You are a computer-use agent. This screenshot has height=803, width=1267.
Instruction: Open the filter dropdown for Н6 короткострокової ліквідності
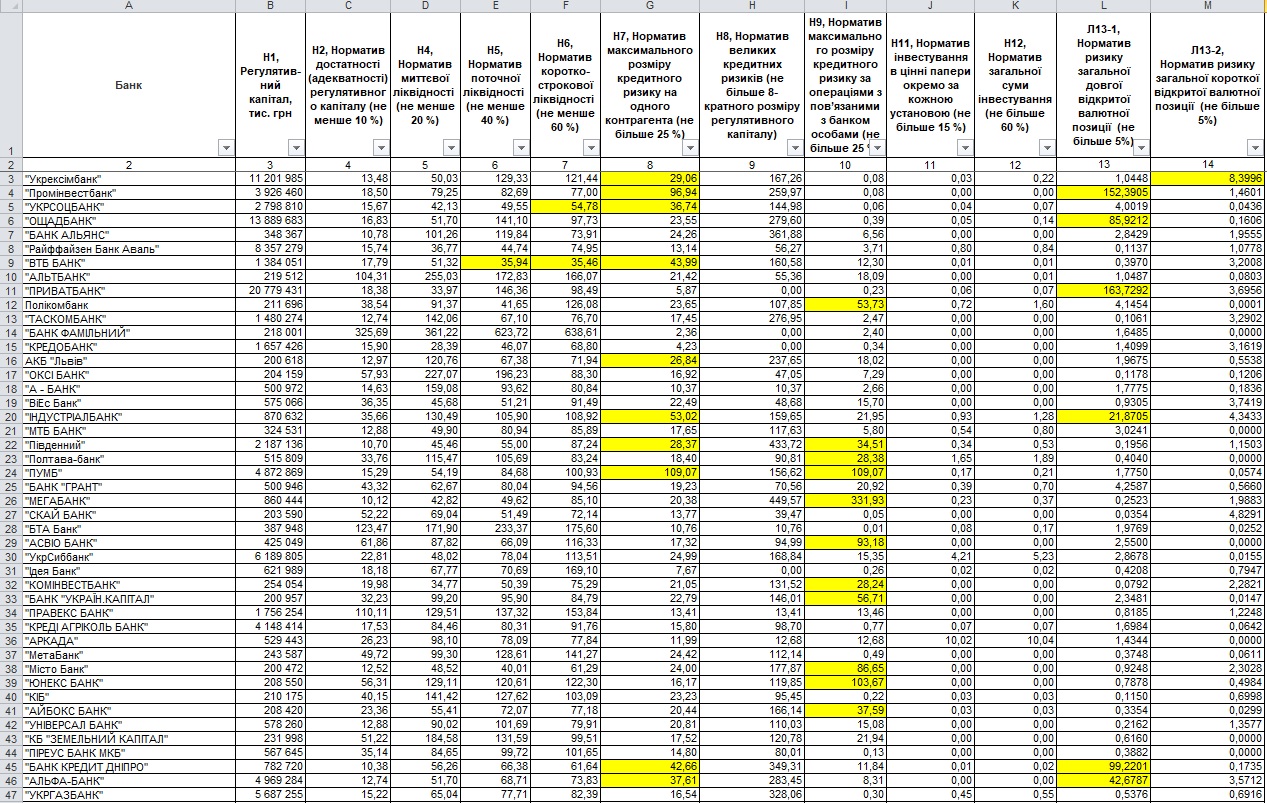[x=591, y=148]
